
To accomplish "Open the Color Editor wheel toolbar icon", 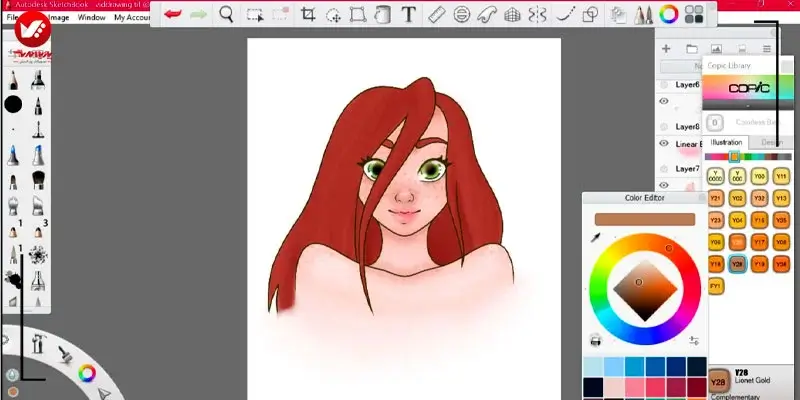I will [x=668, y=14].
